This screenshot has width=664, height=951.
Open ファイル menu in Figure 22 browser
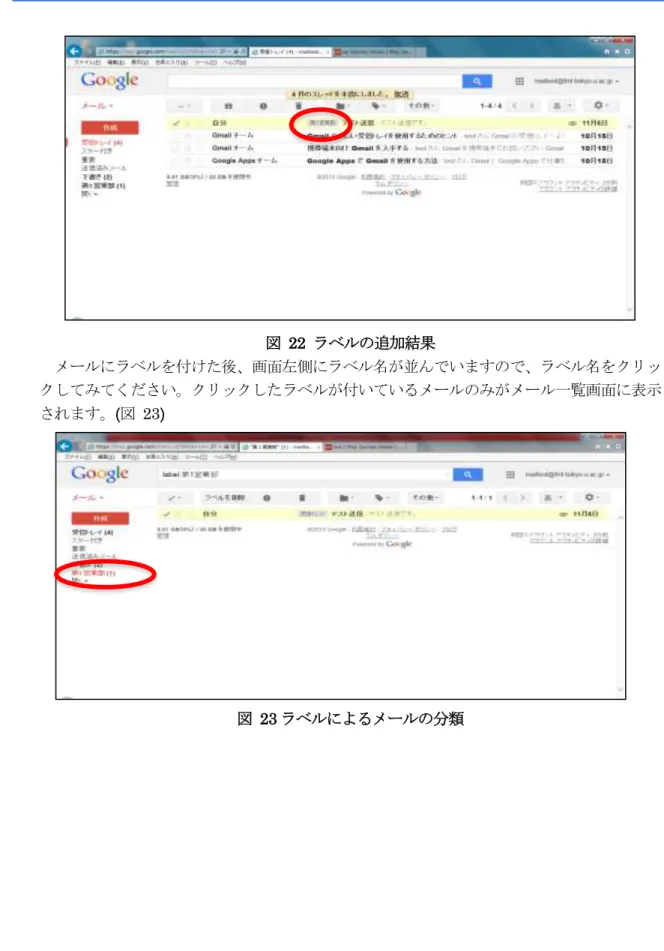pyautogui.click(x=87, y=62)
